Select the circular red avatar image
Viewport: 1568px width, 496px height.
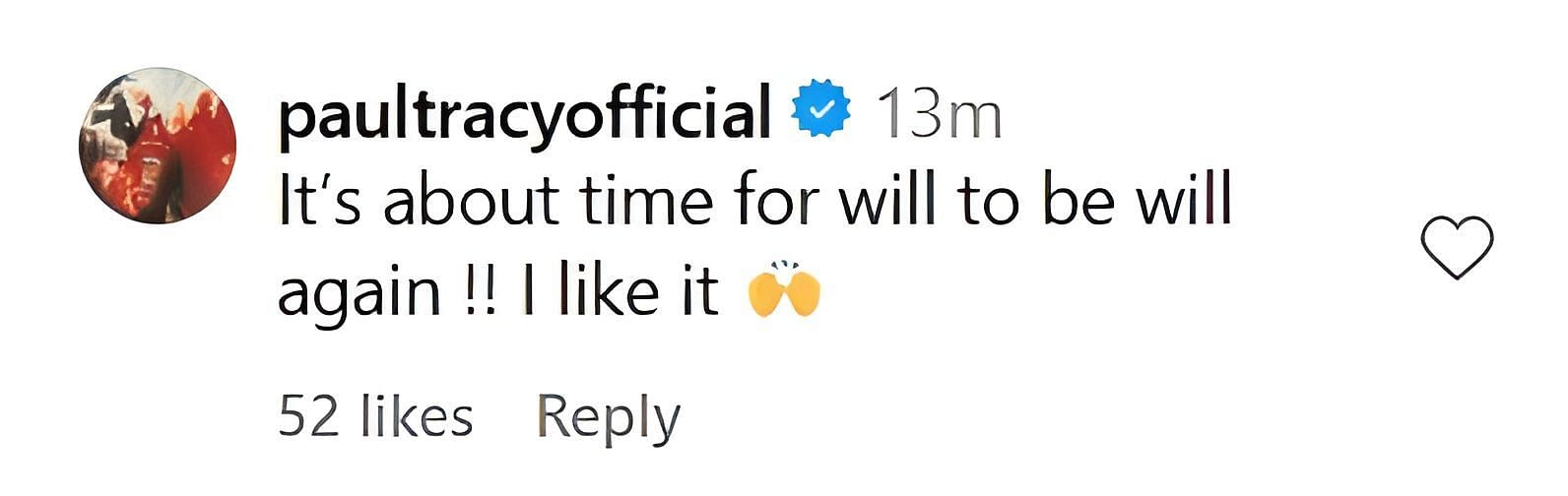(x=158, y=146)
